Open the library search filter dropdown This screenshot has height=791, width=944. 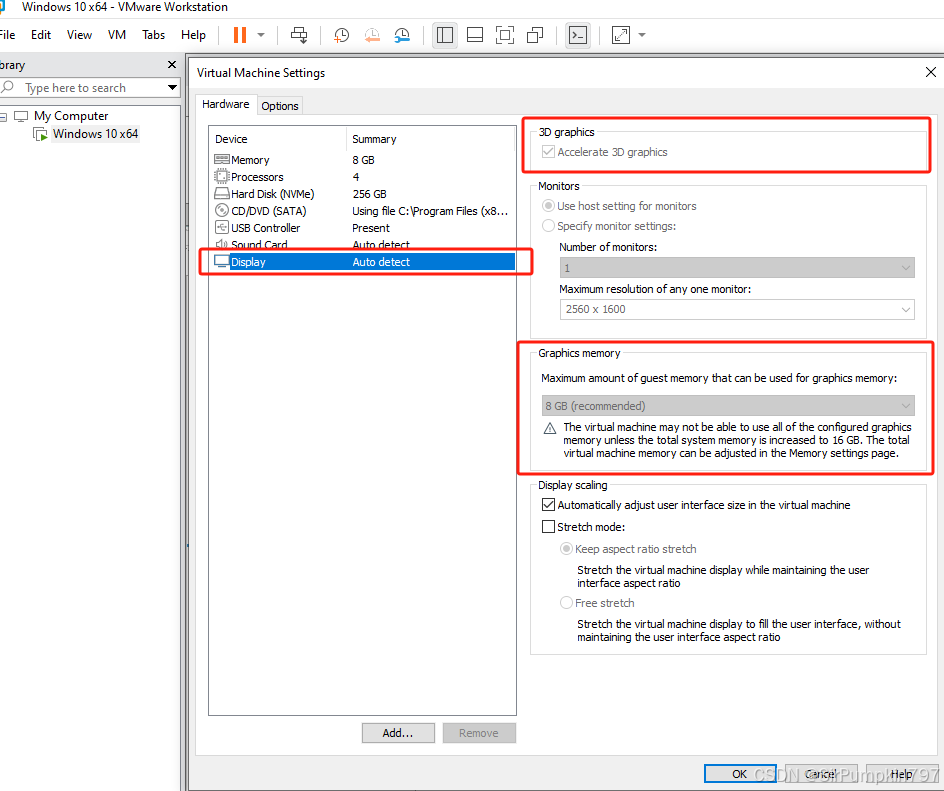[172, 88]
